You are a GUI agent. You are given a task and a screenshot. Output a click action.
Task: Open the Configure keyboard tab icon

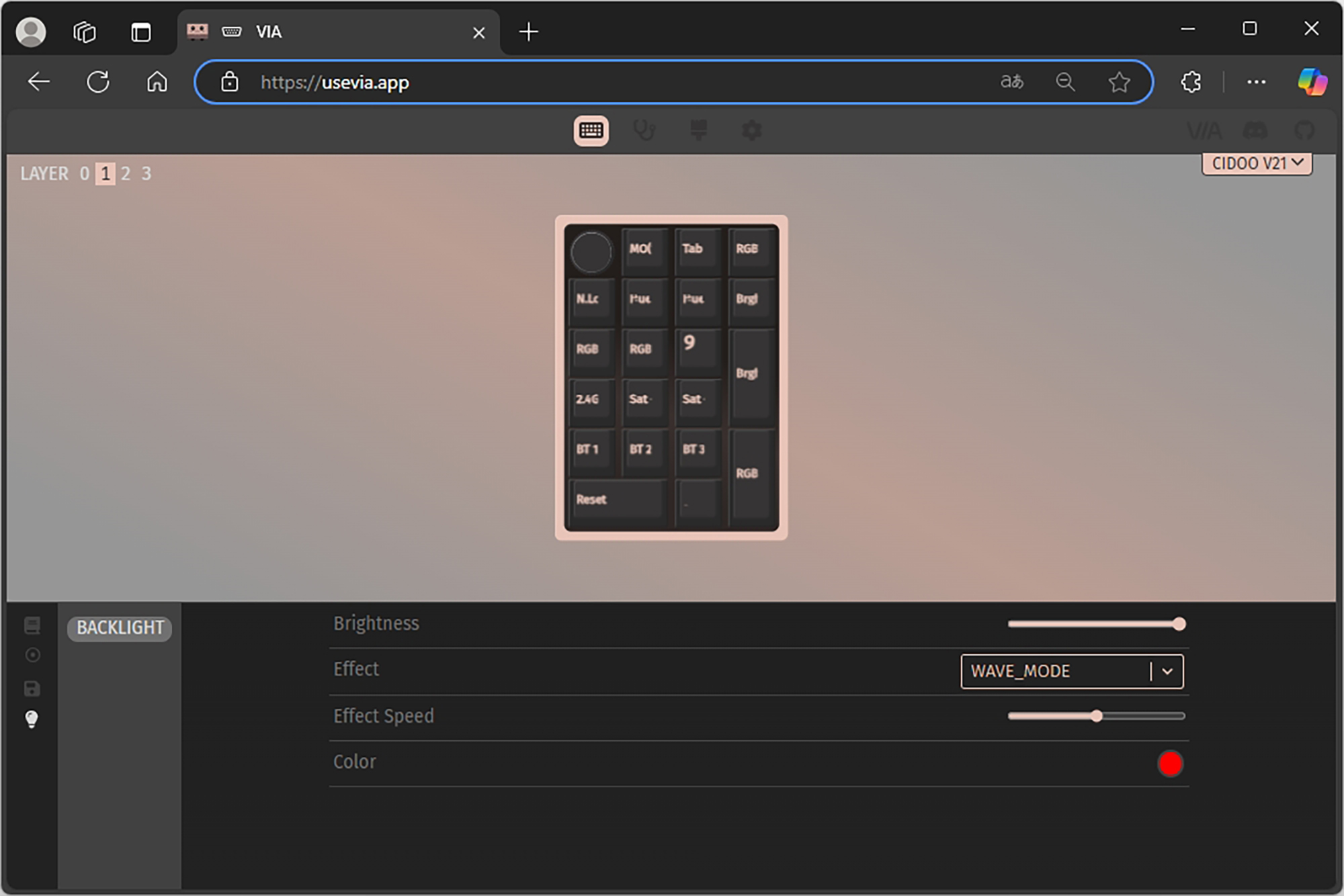click(x=591, y=130)
